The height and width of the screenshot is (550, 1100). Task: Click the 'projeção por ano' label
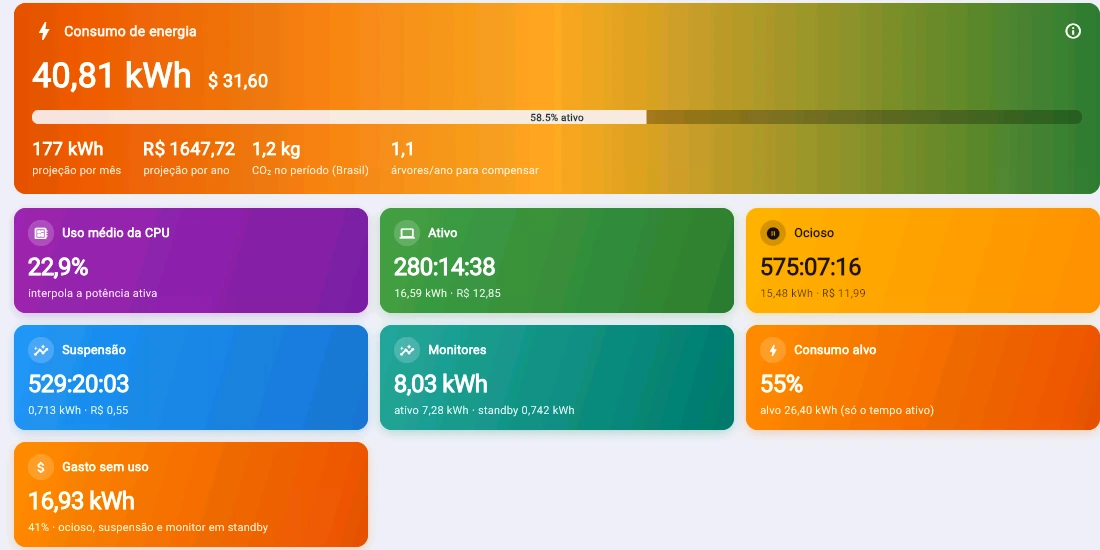tap(187, 170)
